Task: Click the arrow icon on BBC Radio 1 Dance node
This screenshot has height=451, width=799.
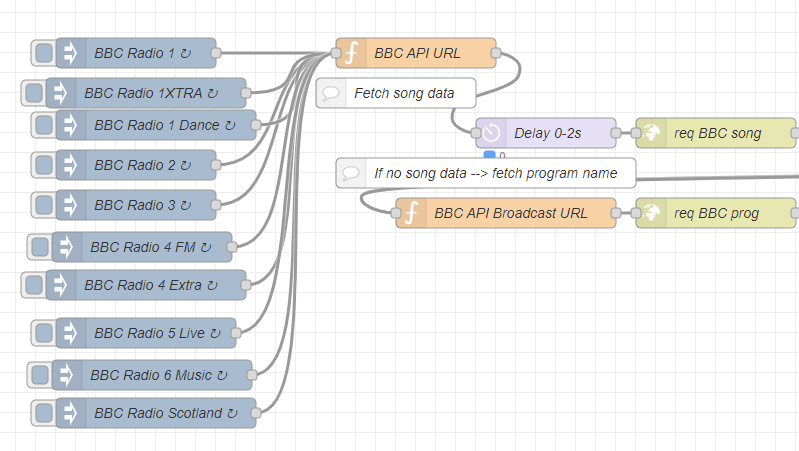Action: 70,125
